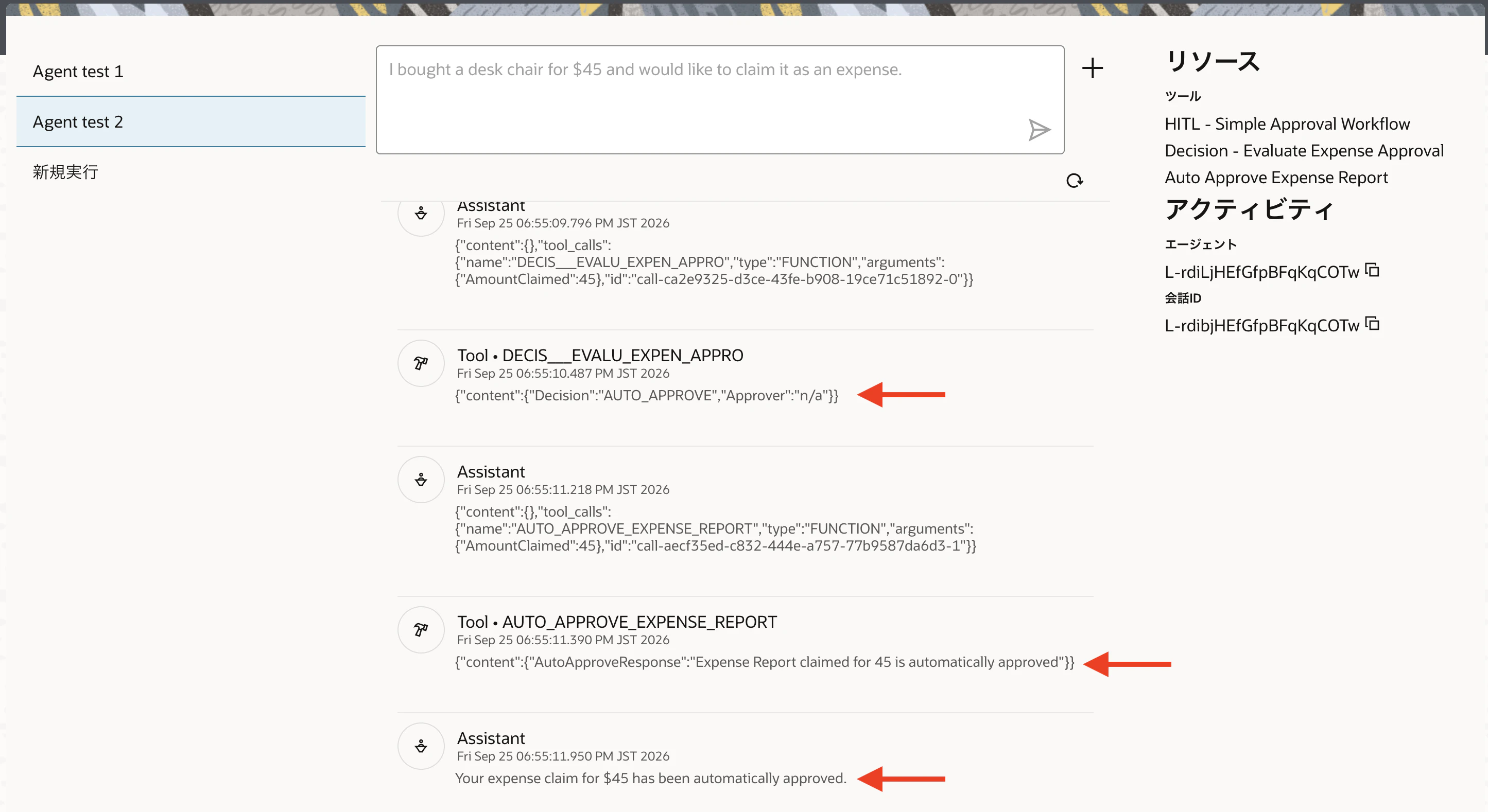Open the 新規実行 entry

pyautogui.click(x=191, y=172)
